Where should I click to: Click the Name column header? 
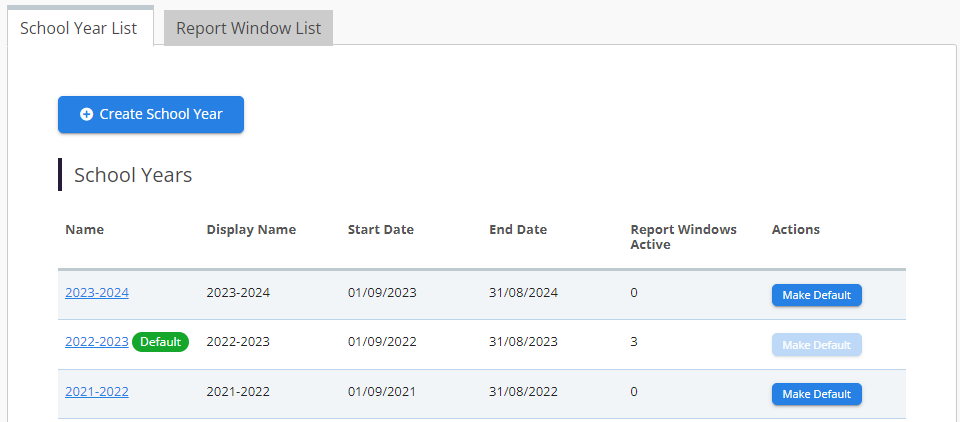point(84,230)
